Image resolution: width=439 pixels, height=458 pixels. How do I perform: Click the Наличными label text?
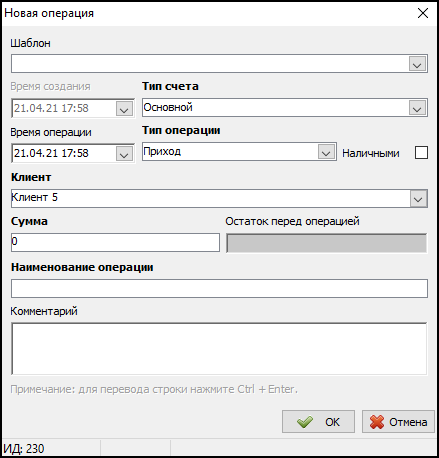(x=371, y=153)
